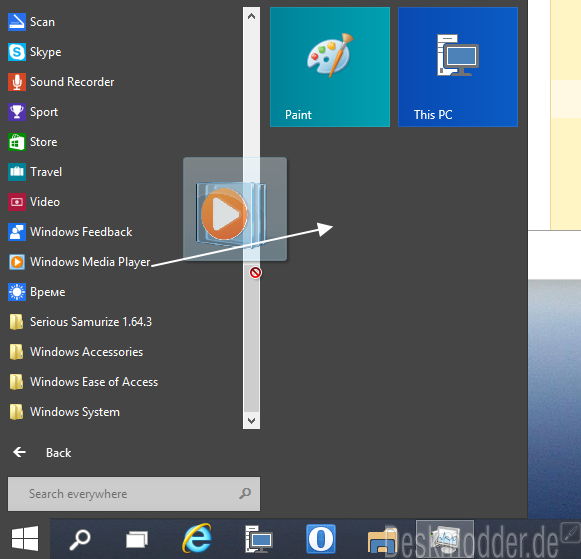Expand the Windows Accessories folder
The height and width of the screenshot is (559, 581).
pyautogui.click(x=76, y=352)
